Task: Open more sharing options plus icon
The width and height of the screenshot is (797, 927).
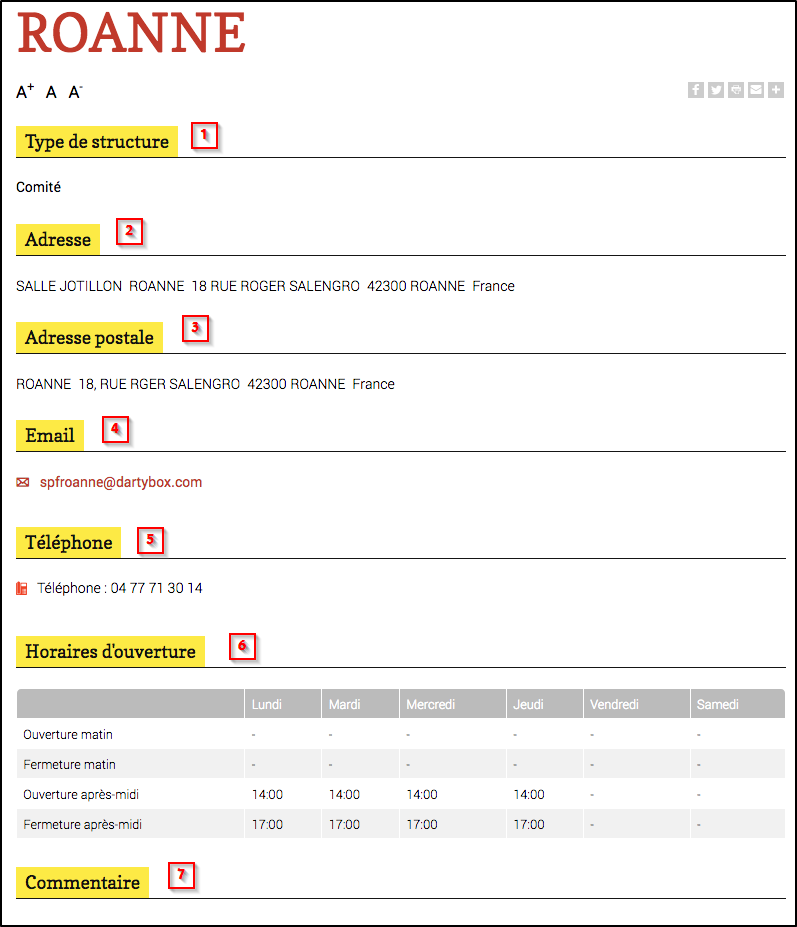Action: click(x=775, y=90)
